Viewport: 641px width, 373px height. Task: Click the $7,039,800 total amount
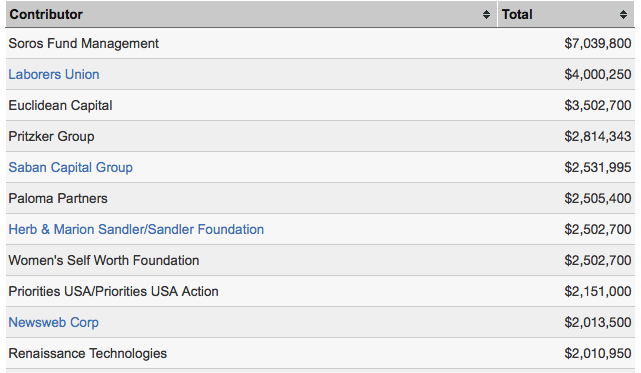tap(598, 43)
